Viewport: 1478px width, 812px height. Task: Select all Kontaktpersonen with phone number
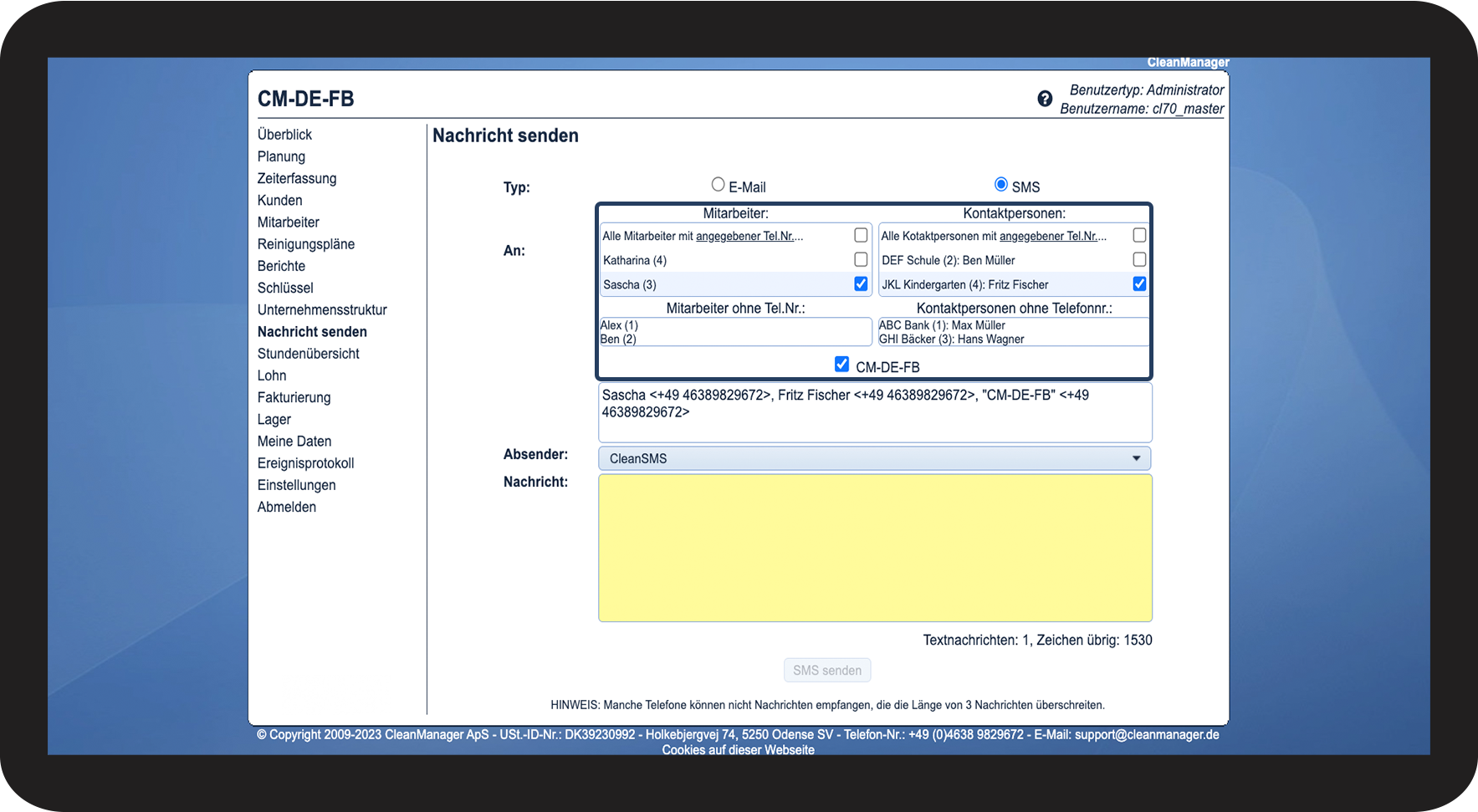[1139, 236]
